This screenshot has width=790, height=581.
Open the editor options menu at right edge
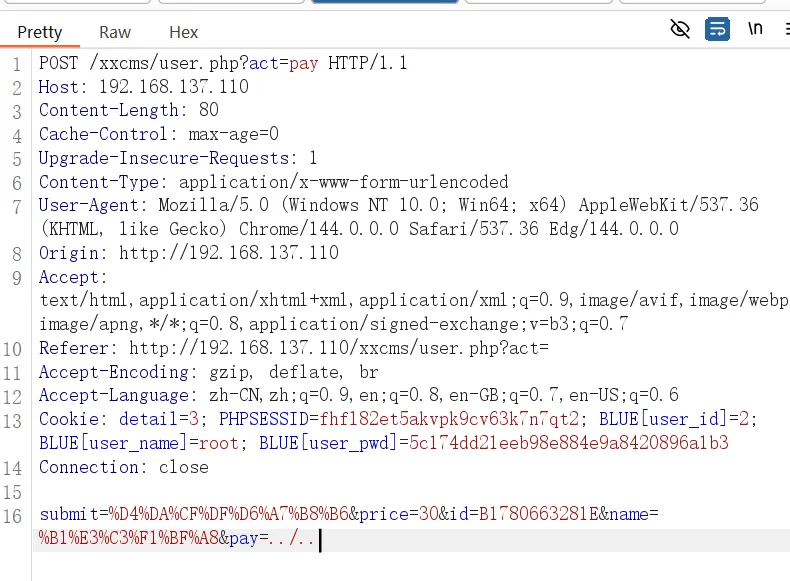click(x=787, y=29)
